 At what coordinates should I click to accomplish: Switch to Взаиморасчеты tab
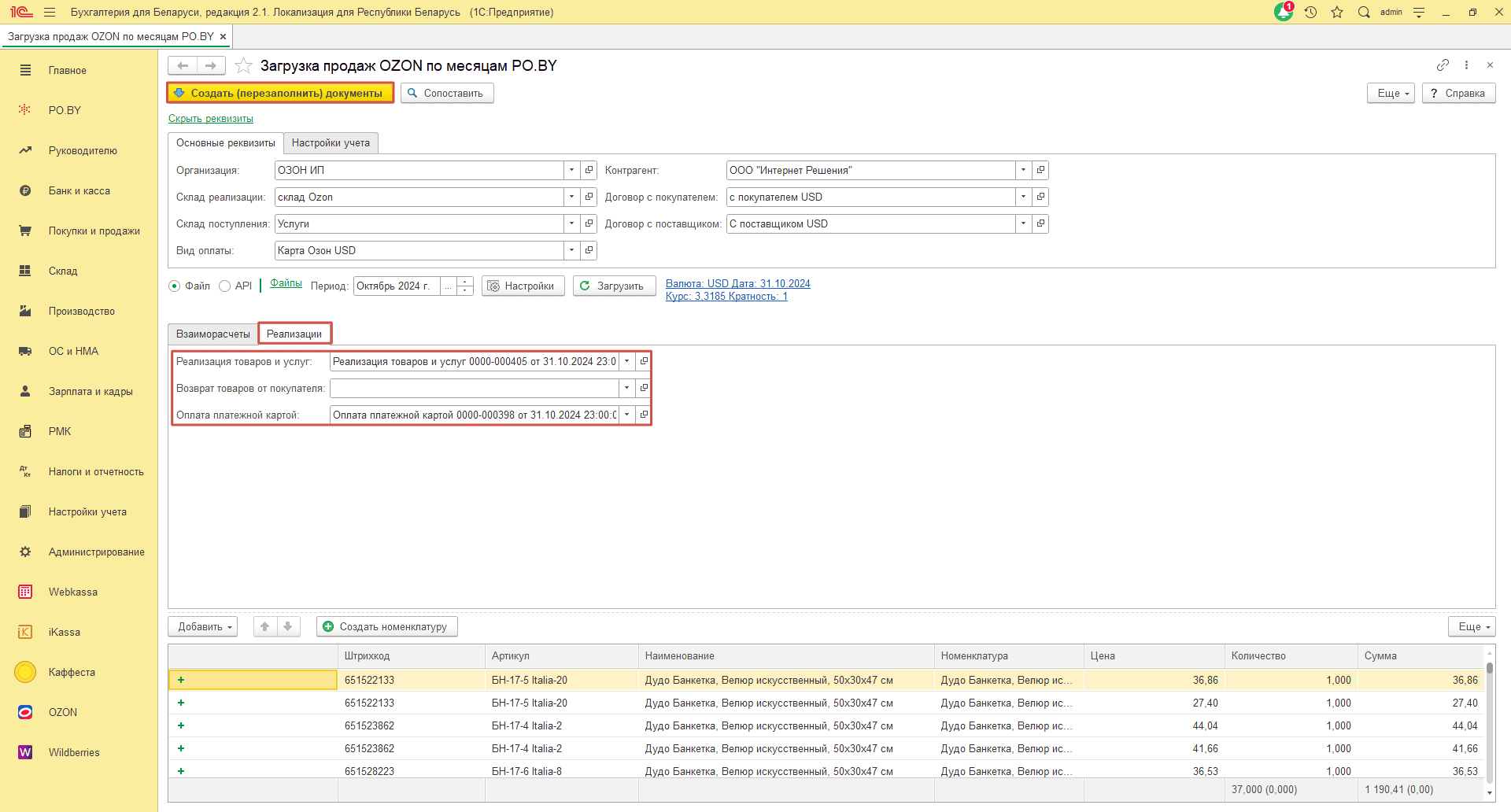coord(213,334)
